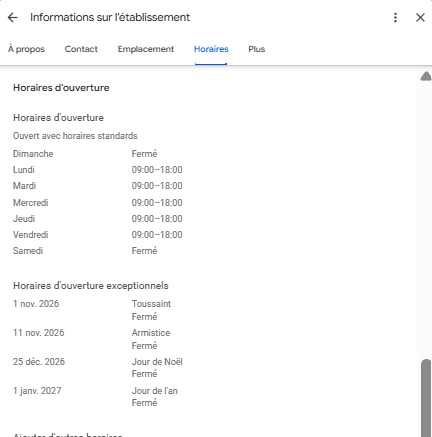Viewport: 432px width, 437px height.
Task: Click the Toussaint holiday label
Action: point(151,304)
